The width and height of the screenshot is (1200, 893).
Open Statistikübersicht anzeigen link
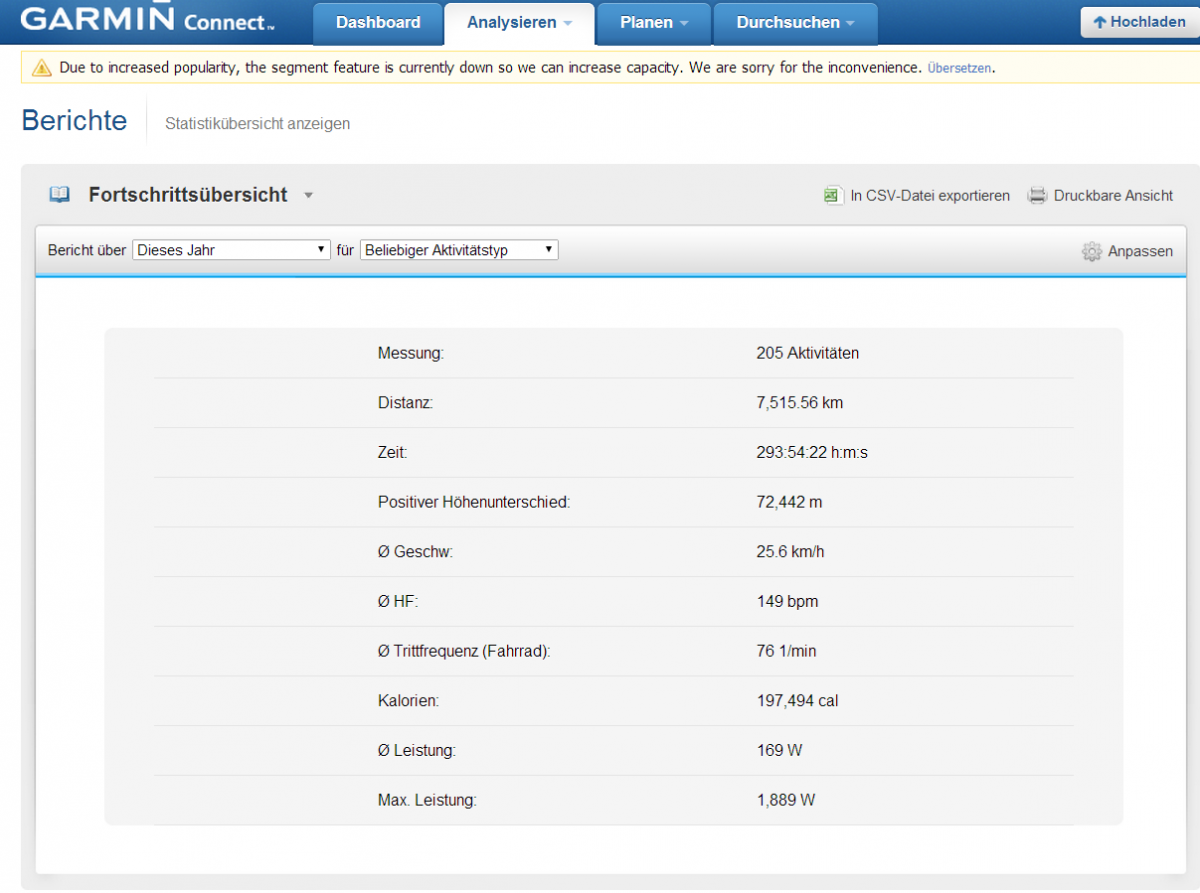coord(257,124)
